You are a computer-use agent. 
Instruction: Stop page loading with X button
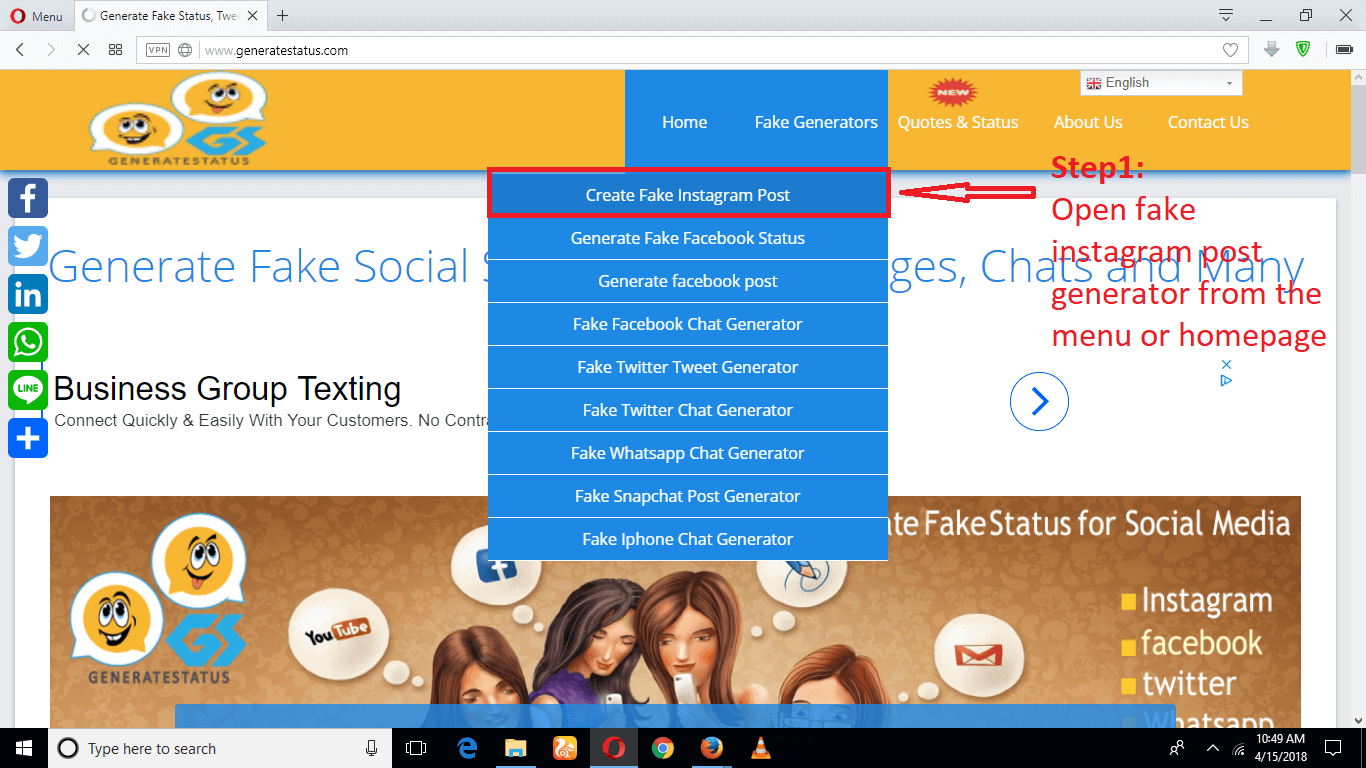tap(83, 49)
